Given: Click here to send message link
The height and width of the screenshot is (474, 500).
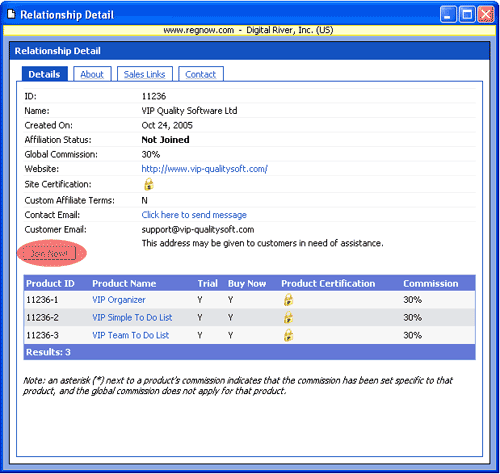Looking at the screenshot, I should click(194, 215).
